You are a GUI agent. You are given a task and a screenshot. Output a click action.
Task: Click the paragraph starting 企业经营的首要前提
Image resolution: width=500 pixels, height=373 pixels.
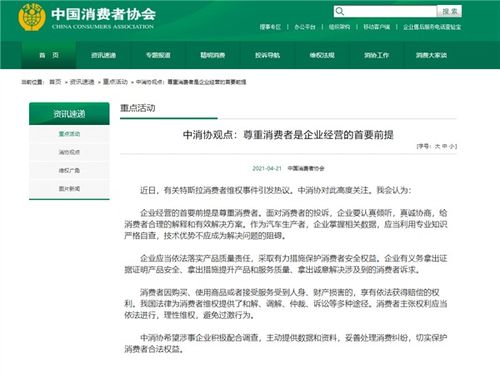[x=286, y=224]
